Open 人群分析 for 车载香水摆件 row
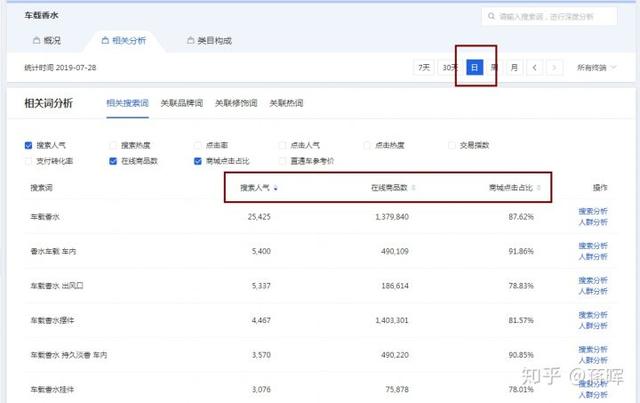640x403 pixels. click(593, 326)
